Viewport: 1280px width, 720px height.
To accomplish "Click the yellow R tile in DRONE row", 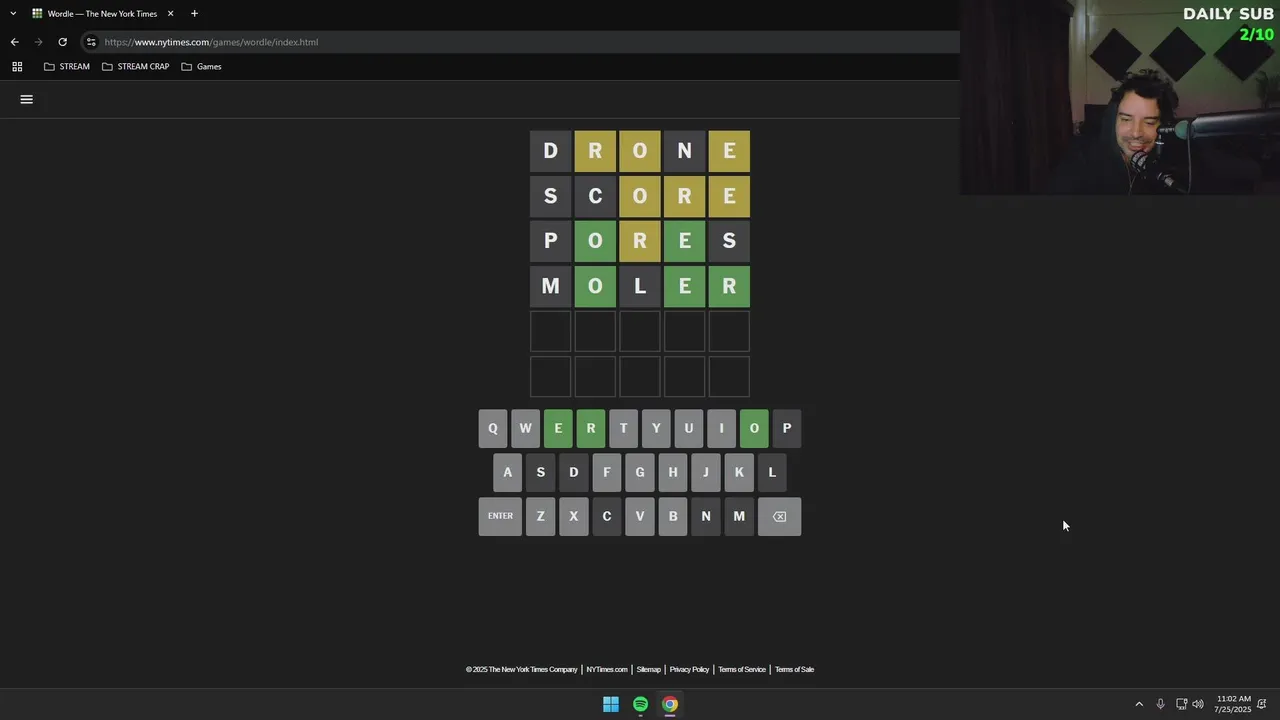I will 595,151.
